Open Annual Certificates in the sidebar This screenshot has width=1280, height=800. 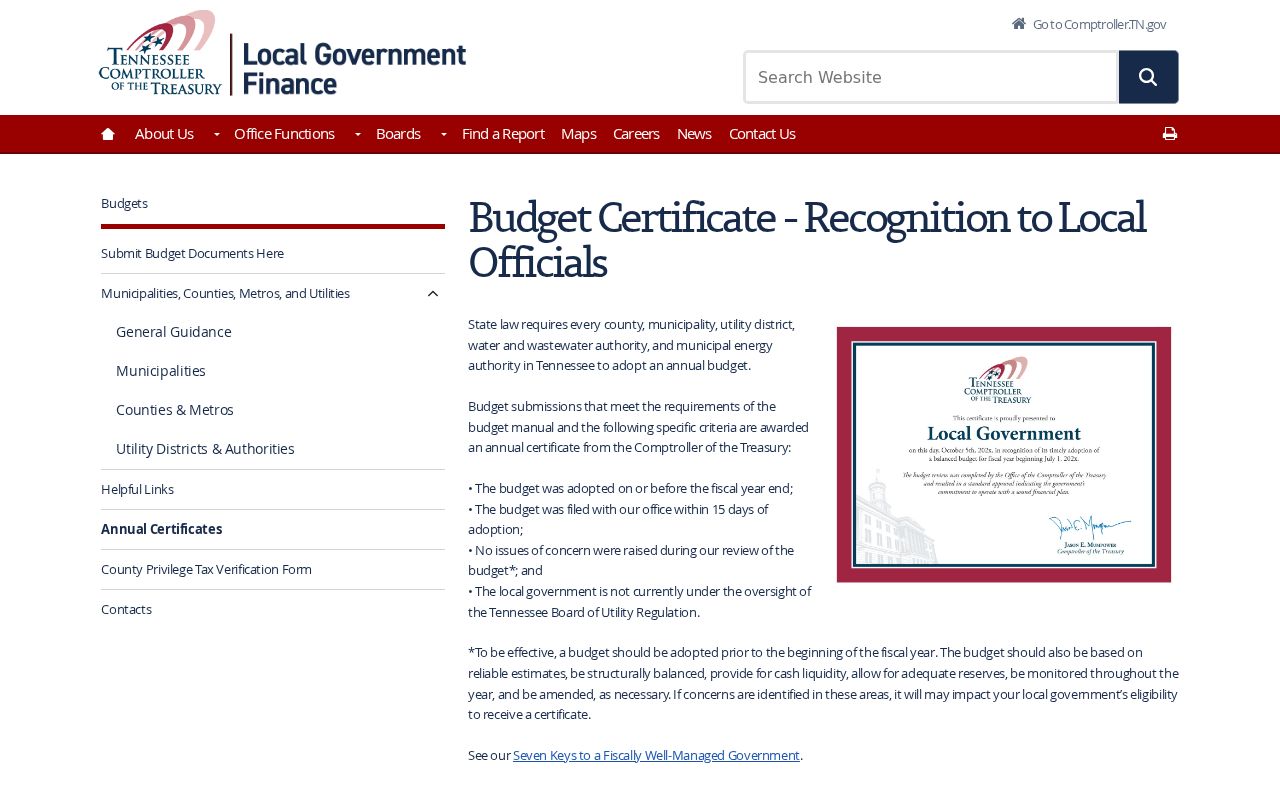tap(161, 530)
